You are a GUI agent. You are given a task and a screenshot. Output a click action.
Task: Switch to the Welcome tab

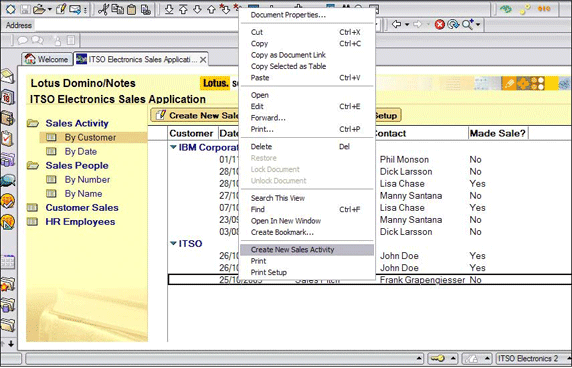(47, 59)
